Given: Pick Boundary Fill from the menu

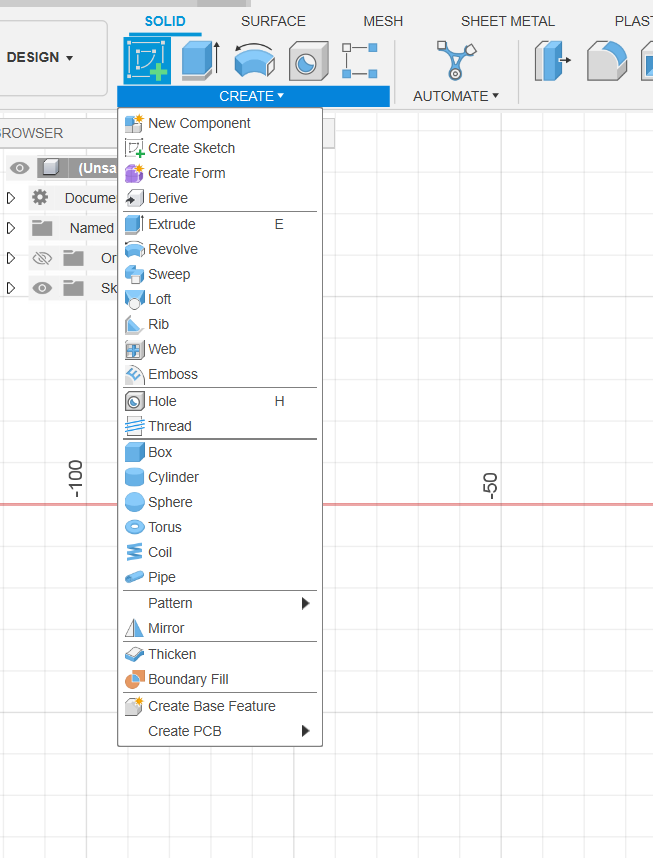Looking at the screenshot, I should 220,679.
